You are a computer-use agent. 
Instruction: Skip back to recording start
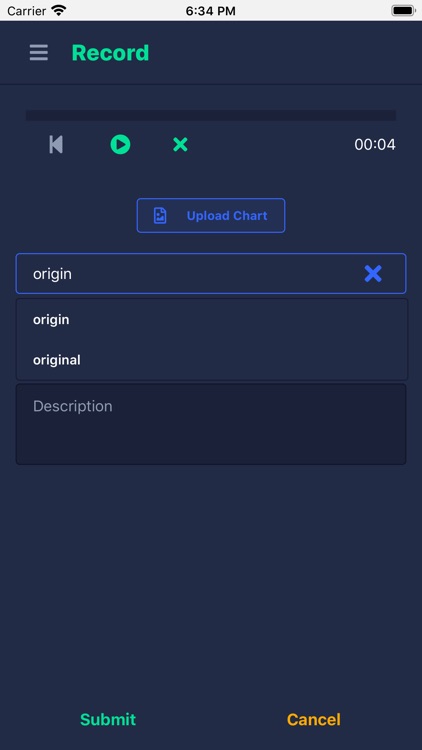point(56,144)
